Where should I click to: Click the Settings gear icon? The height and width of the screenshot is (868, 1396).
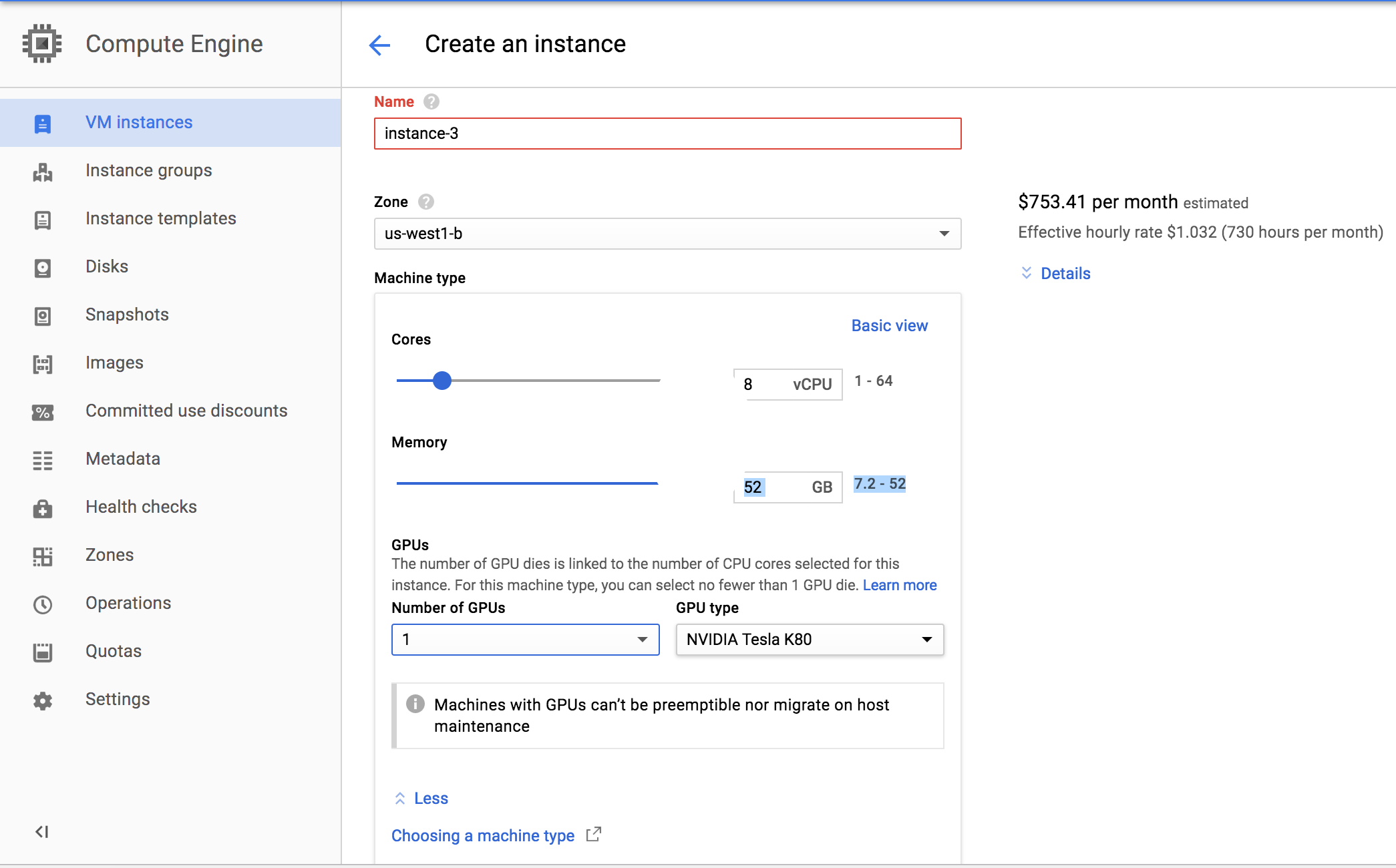click(43, 700)
